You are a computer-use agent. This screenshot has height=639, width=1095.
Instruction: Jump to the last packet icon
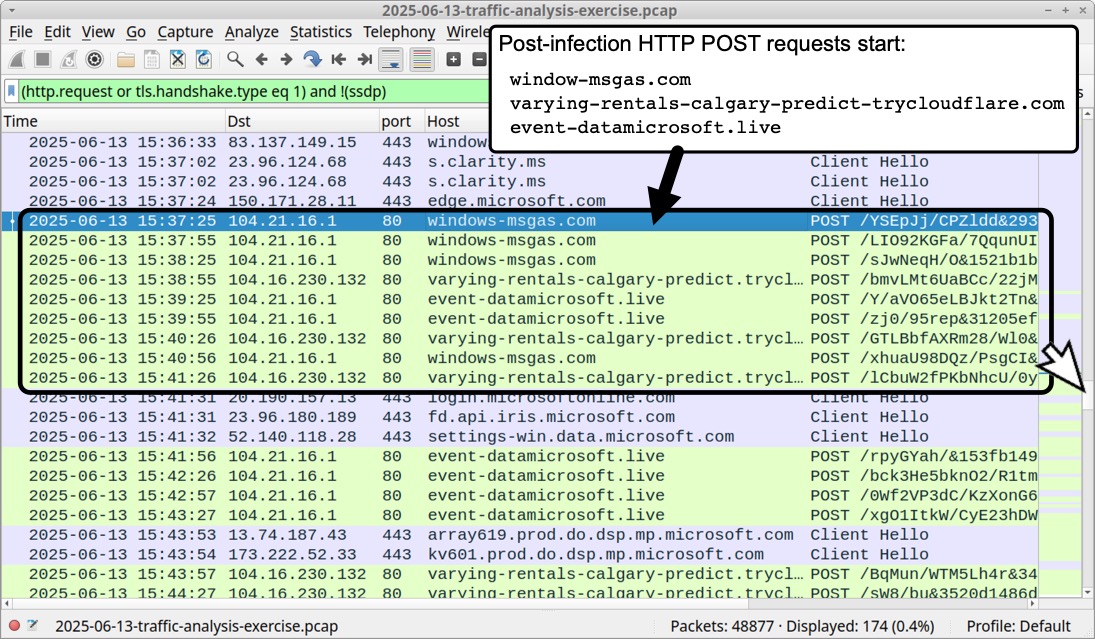tap(365, 59)
